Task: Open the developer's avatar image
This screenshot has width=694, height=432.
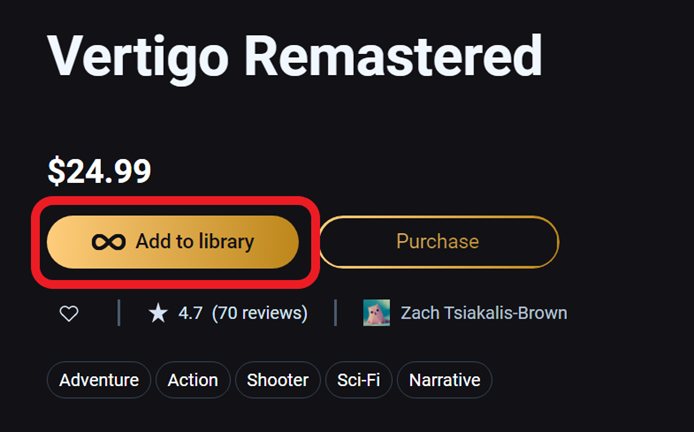Action: tap(377, 313)
